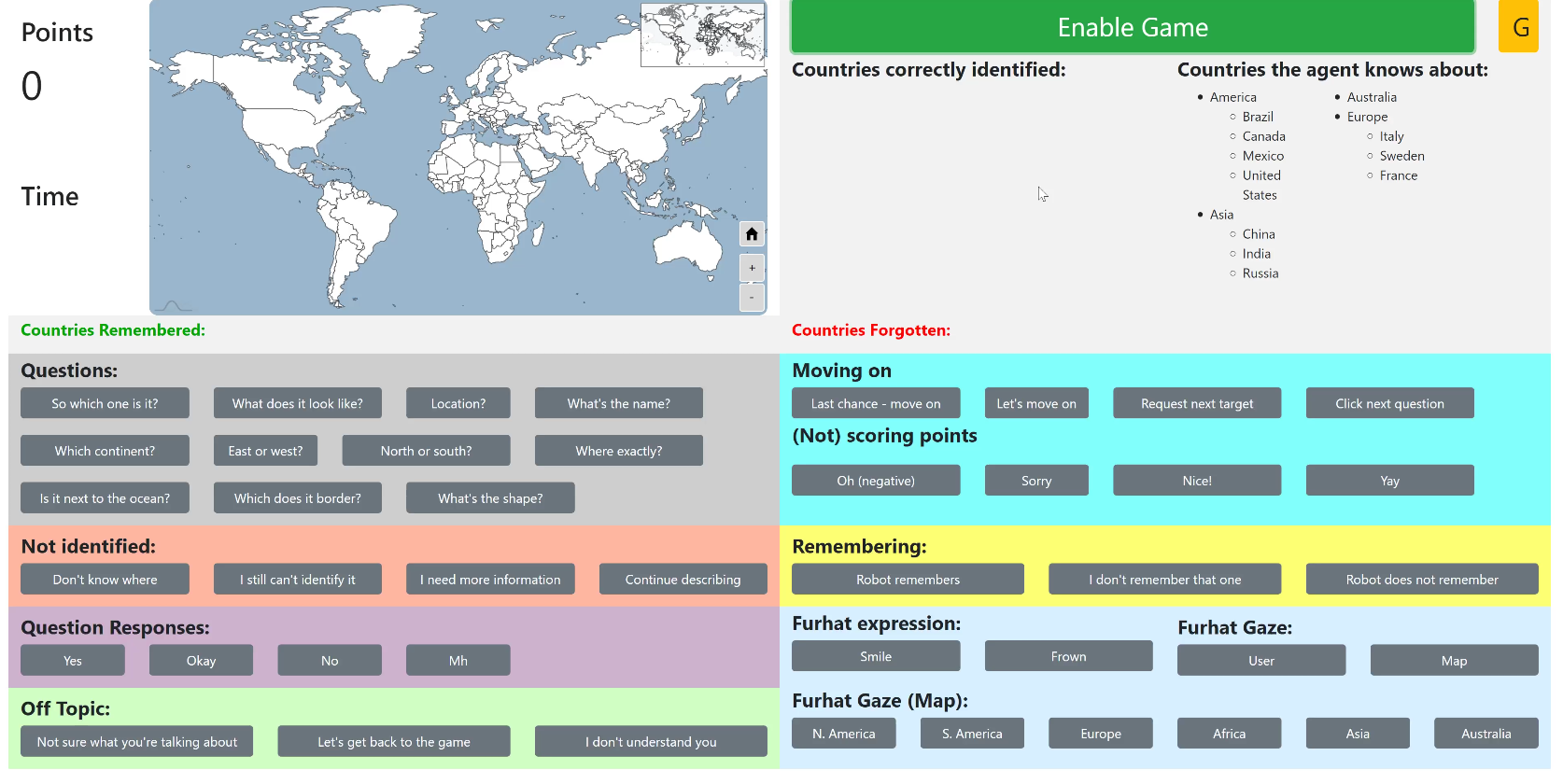Click the world overview minimap thumbnail
The width and height of the screenshot is (1563, 784).
coord(703,35)
